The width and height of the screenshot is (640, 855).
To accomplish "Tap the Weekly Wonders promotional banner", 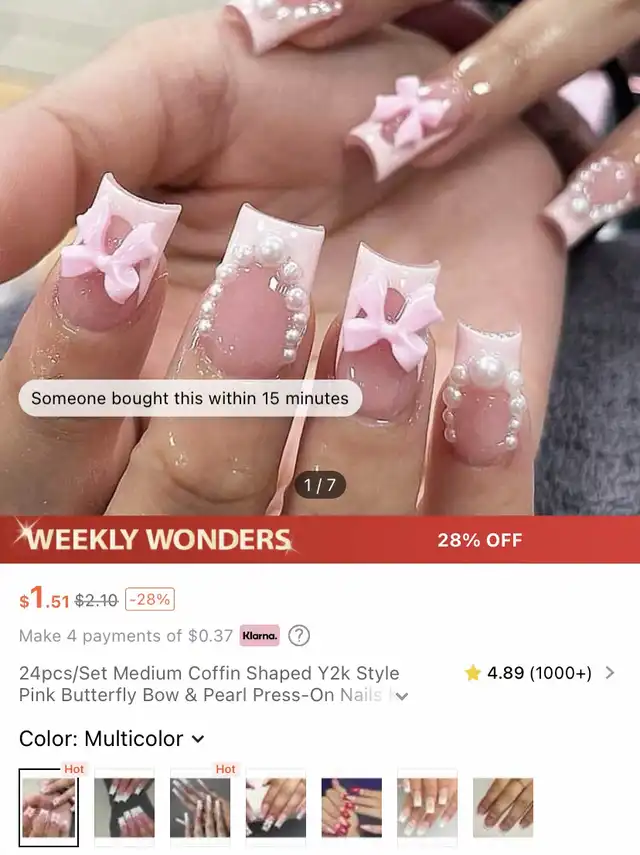I will point(320,539).
